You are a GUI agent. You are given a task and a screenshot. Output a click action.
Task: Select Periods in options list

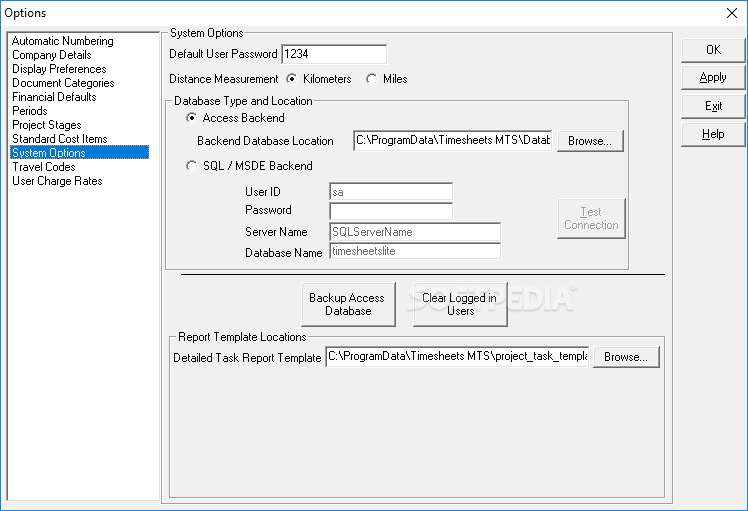[30, 111]
